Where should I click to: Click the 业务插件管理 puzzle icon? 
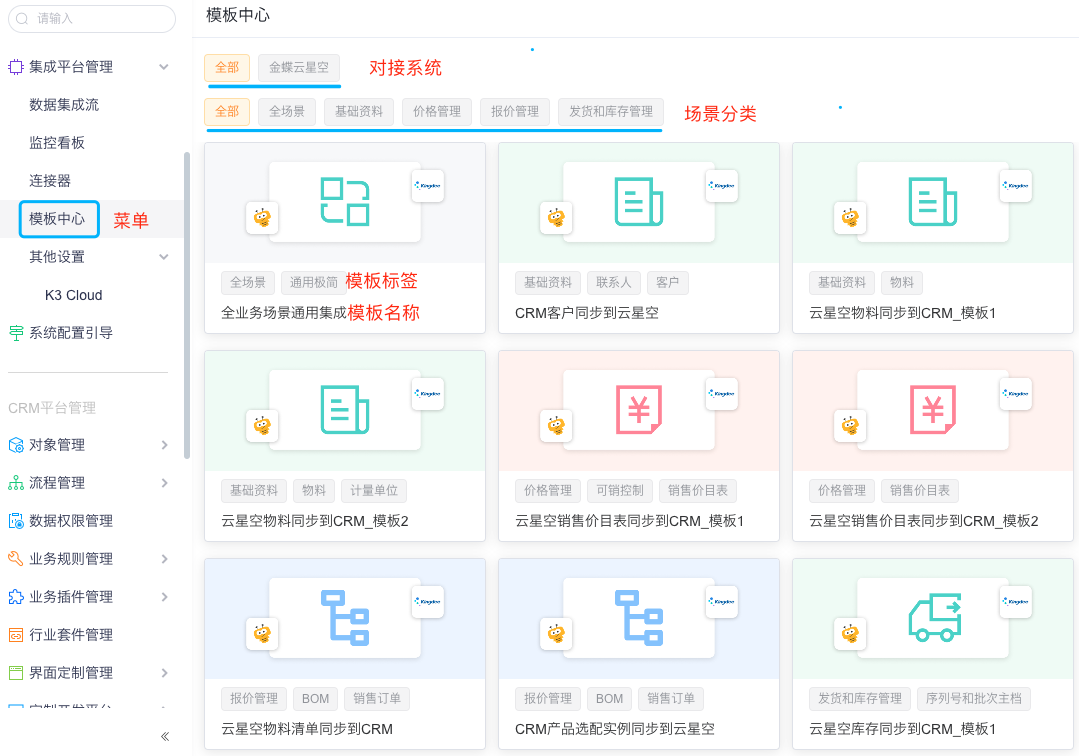pyautogui.click(x=16, y=597)
